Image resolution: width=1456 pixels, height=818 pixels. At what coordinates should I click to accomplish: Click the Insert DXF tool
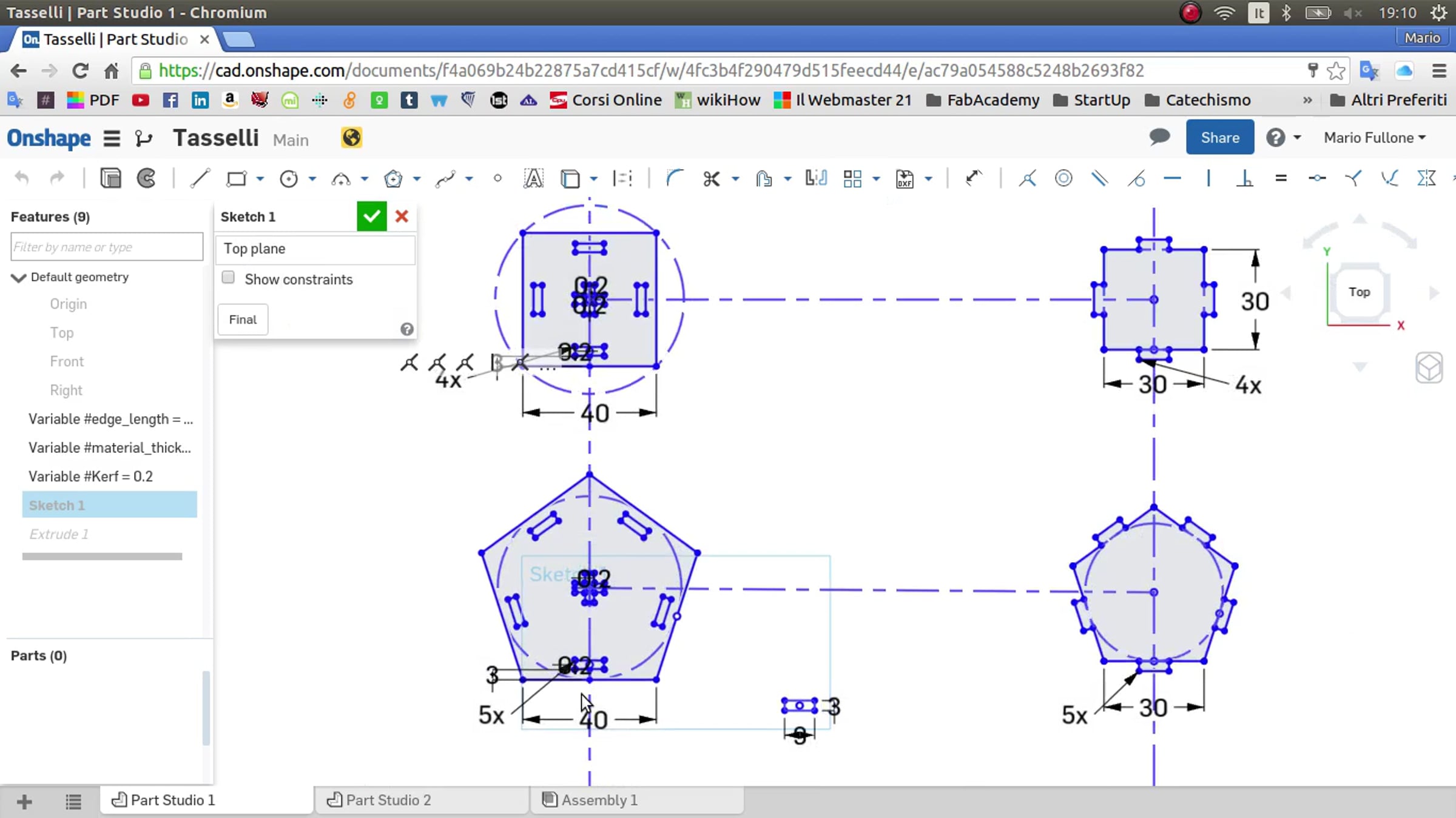click(x=905, y=178)
